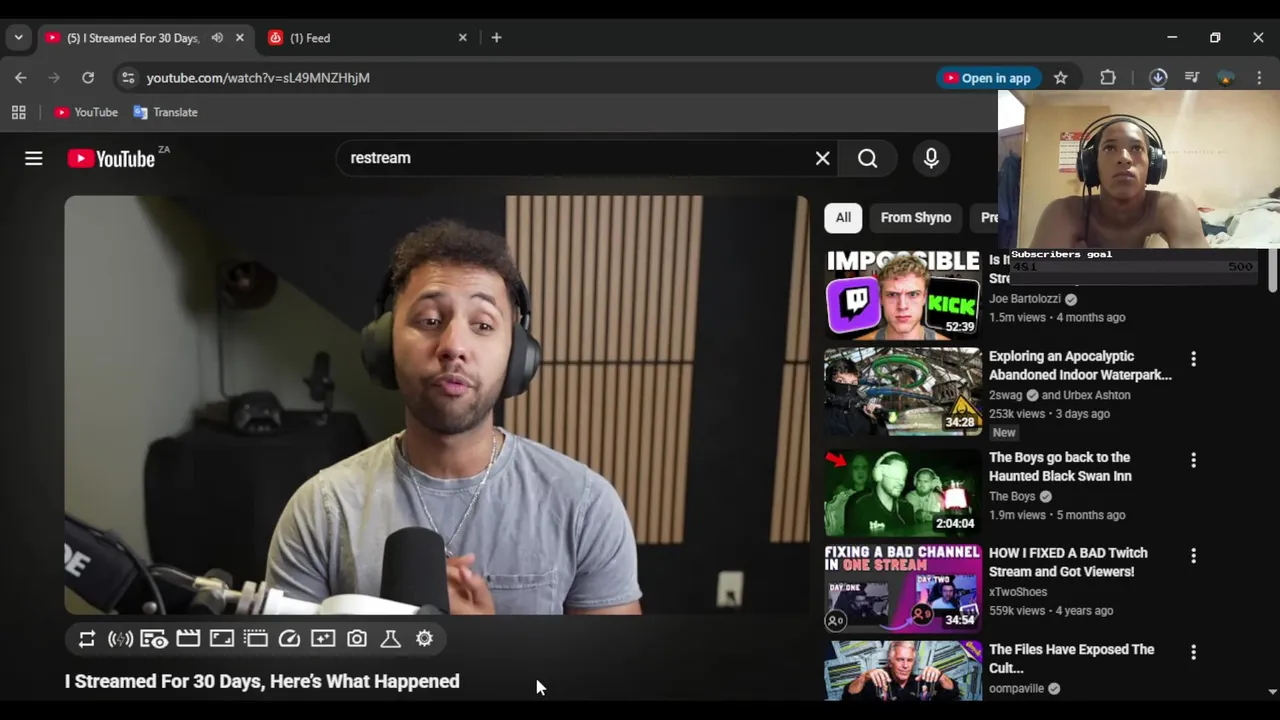Click the volume boost lightning icon
The height and width of the screenshot is (720, 1280).
pyautogui.click(x=120, y=639)
